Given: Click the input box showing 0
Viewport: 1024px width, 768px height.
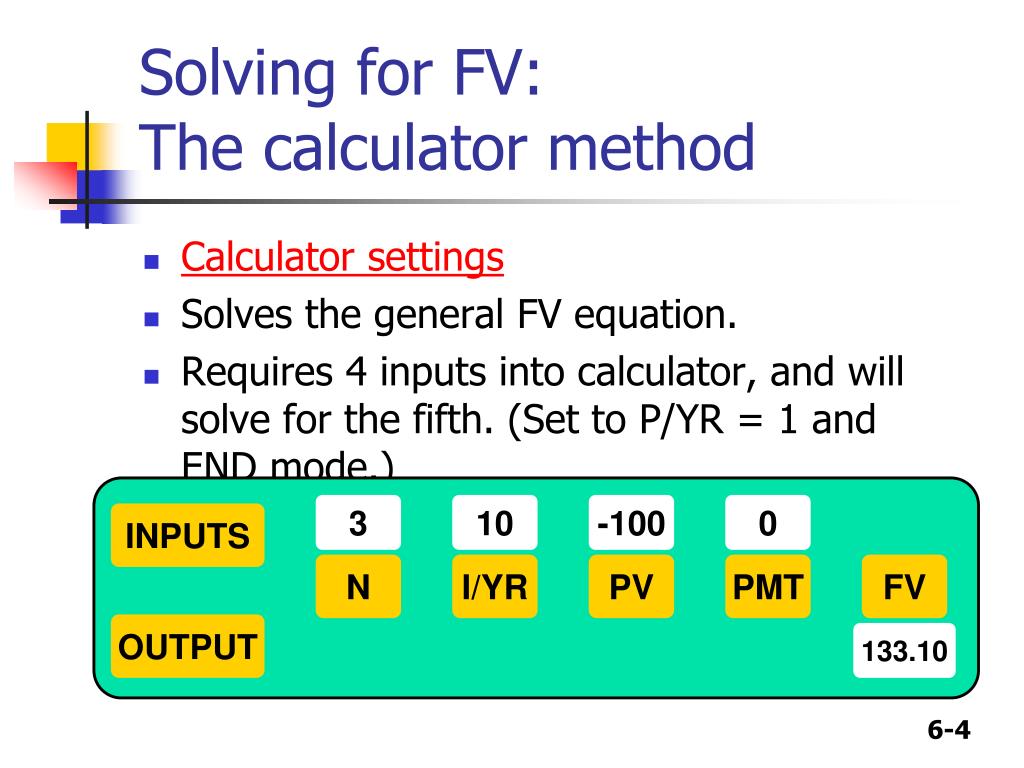Looking at the screenshot, I should pyautogui.click(x=767, y=522).
